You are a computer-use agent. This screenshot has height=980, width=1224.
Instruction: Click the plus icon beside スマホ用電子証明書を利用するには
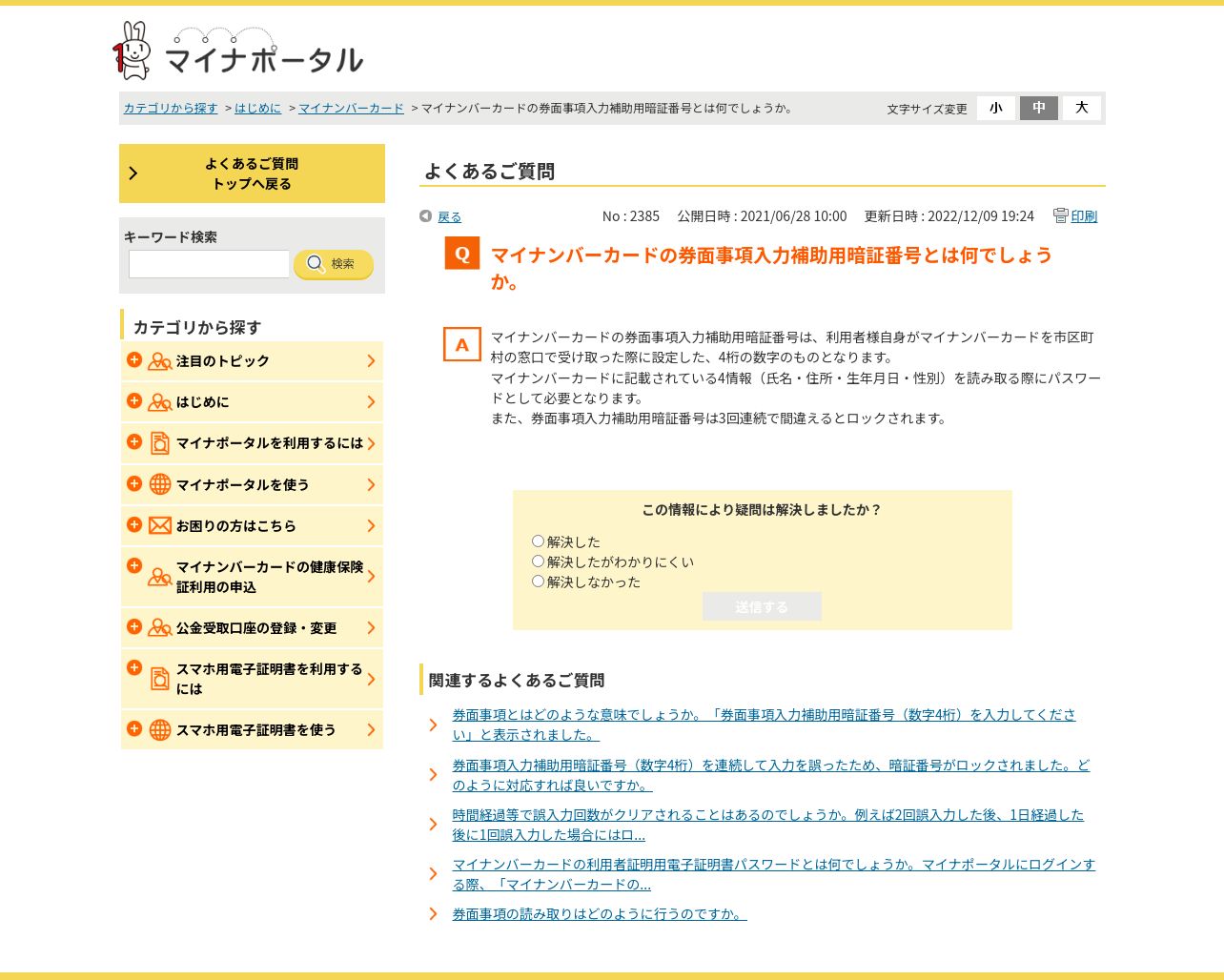[134, 667]
